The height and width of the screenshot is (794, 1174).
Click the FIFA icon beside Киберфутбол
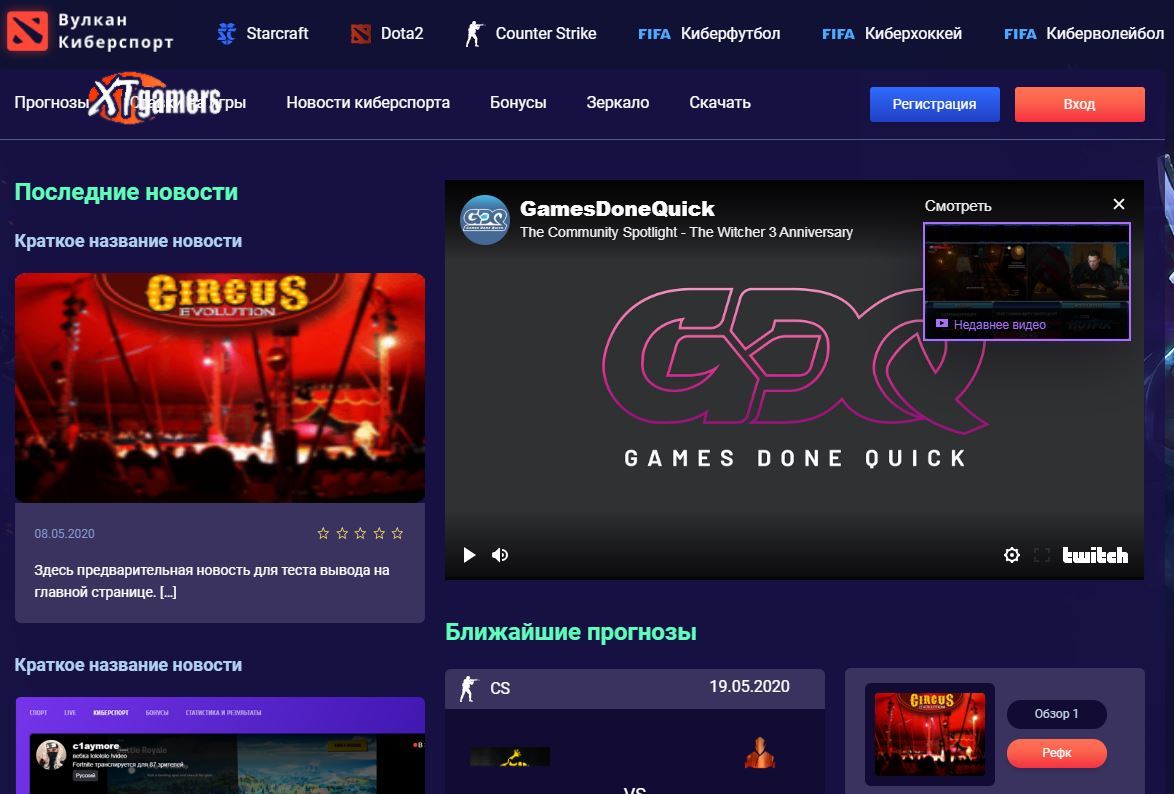654,34
